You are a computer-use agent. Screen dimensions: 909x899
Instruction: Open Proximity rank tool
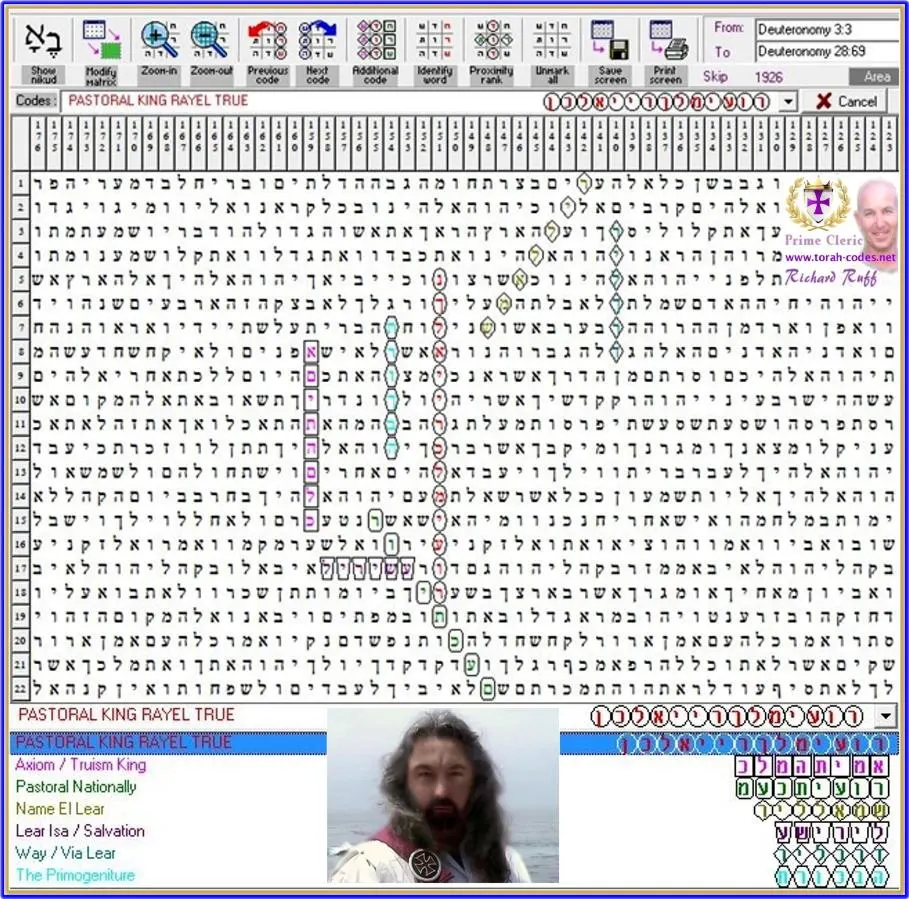[x=491, y=51]
